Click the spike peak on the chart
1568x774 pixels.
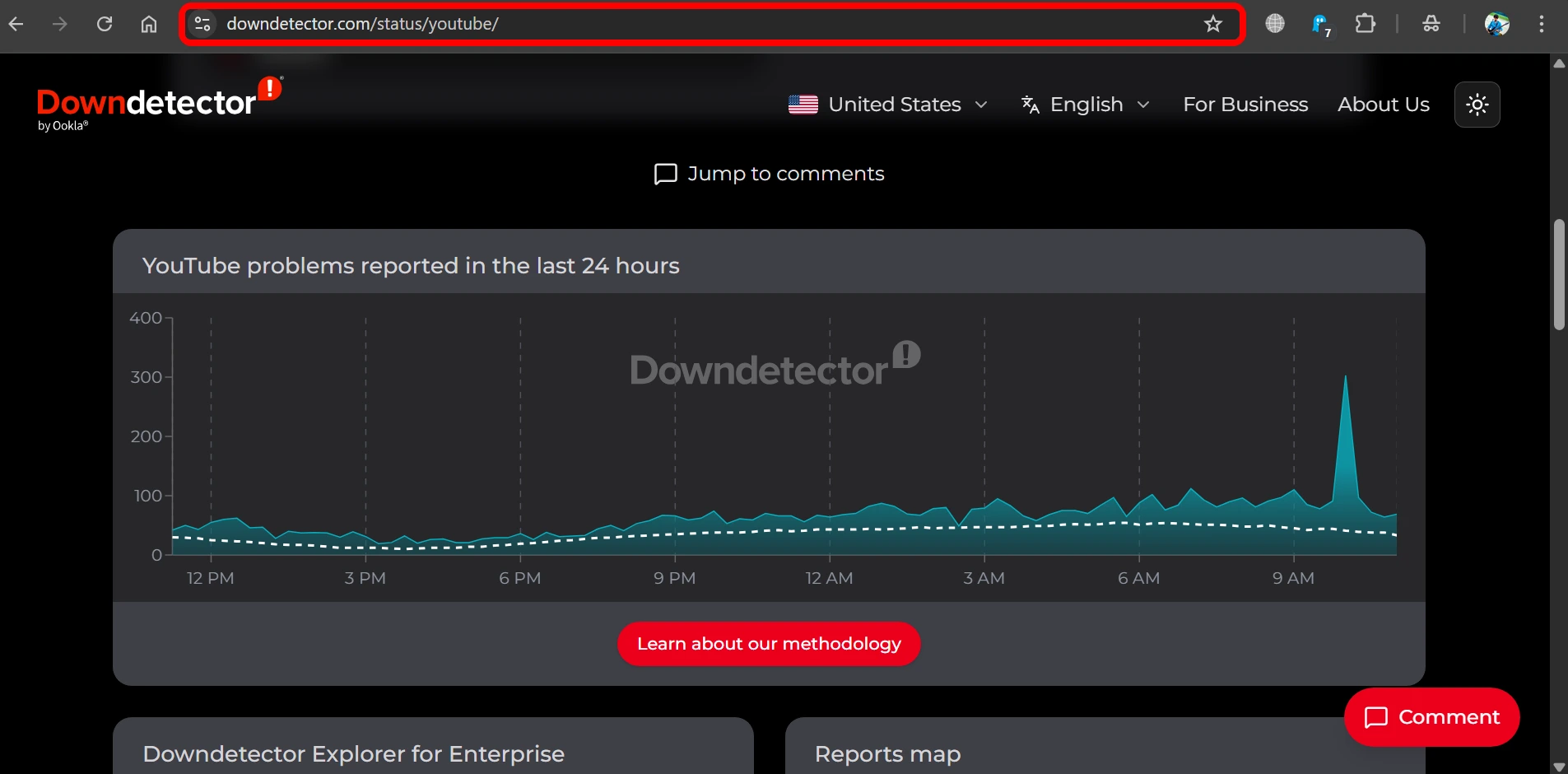1345,379
